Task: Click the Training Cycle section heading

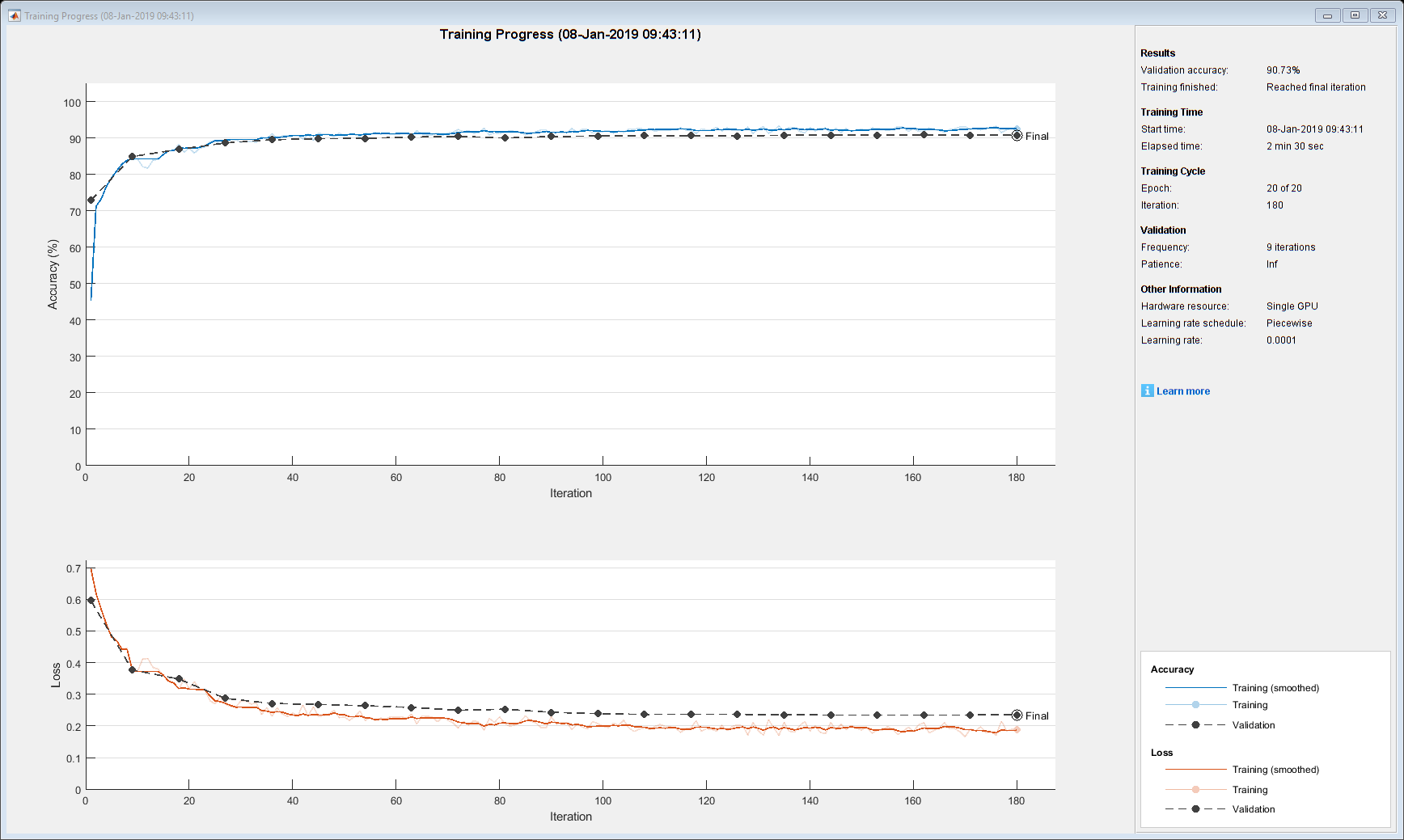Action: click(1173, 171)
